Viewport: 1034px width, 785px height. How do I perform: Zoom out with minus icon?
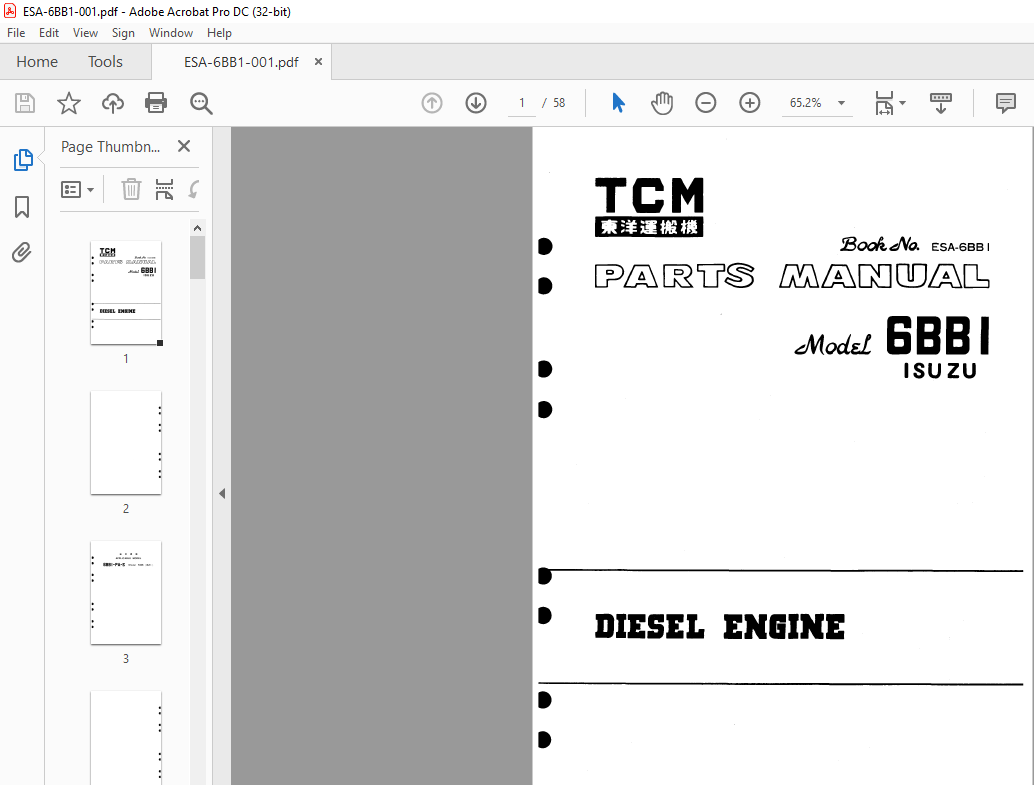(706, 103)
